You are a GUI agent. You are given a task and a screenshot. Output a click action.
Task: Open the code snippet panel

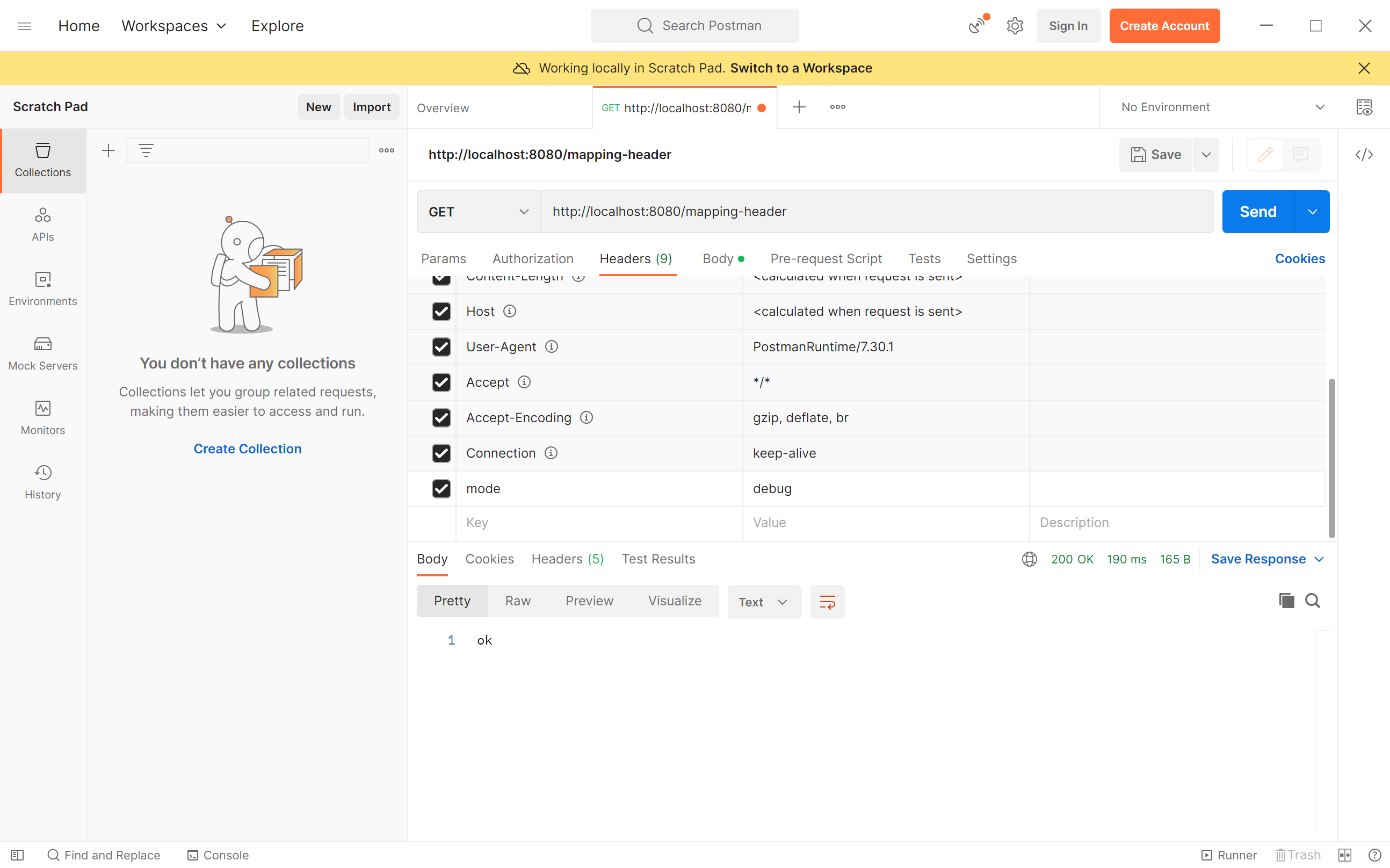1364,155
